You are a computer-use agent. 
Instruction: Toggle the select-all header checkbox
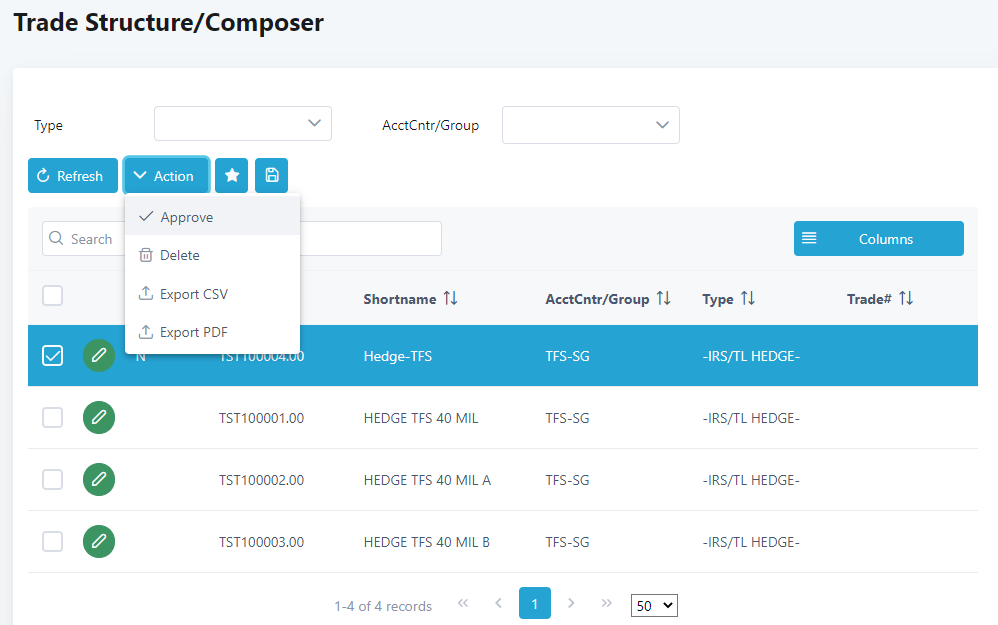(x=53, y=296)
